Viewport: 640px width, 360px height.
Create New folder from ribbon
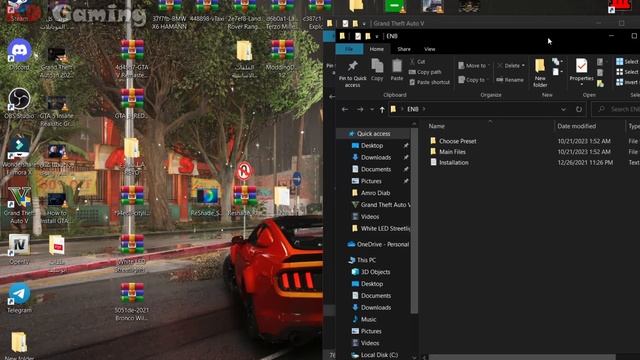(540, 73)
